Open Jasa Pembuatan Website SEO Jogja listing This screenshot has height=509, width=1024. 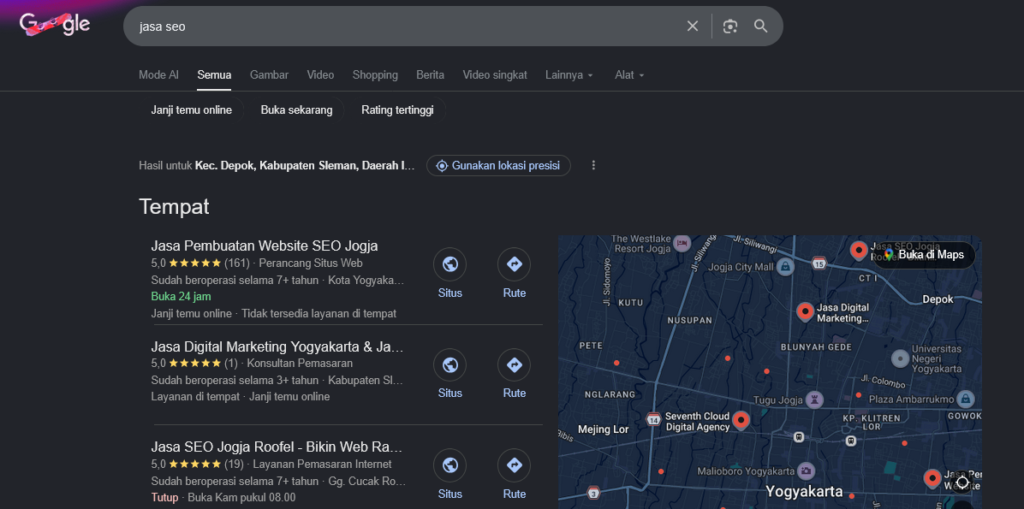point(264,246)
